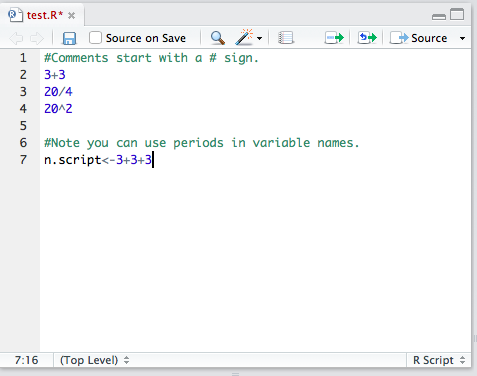Close the test.R tab
The width and height of the screenshot is (477, 376).
(x=71, y=15)
